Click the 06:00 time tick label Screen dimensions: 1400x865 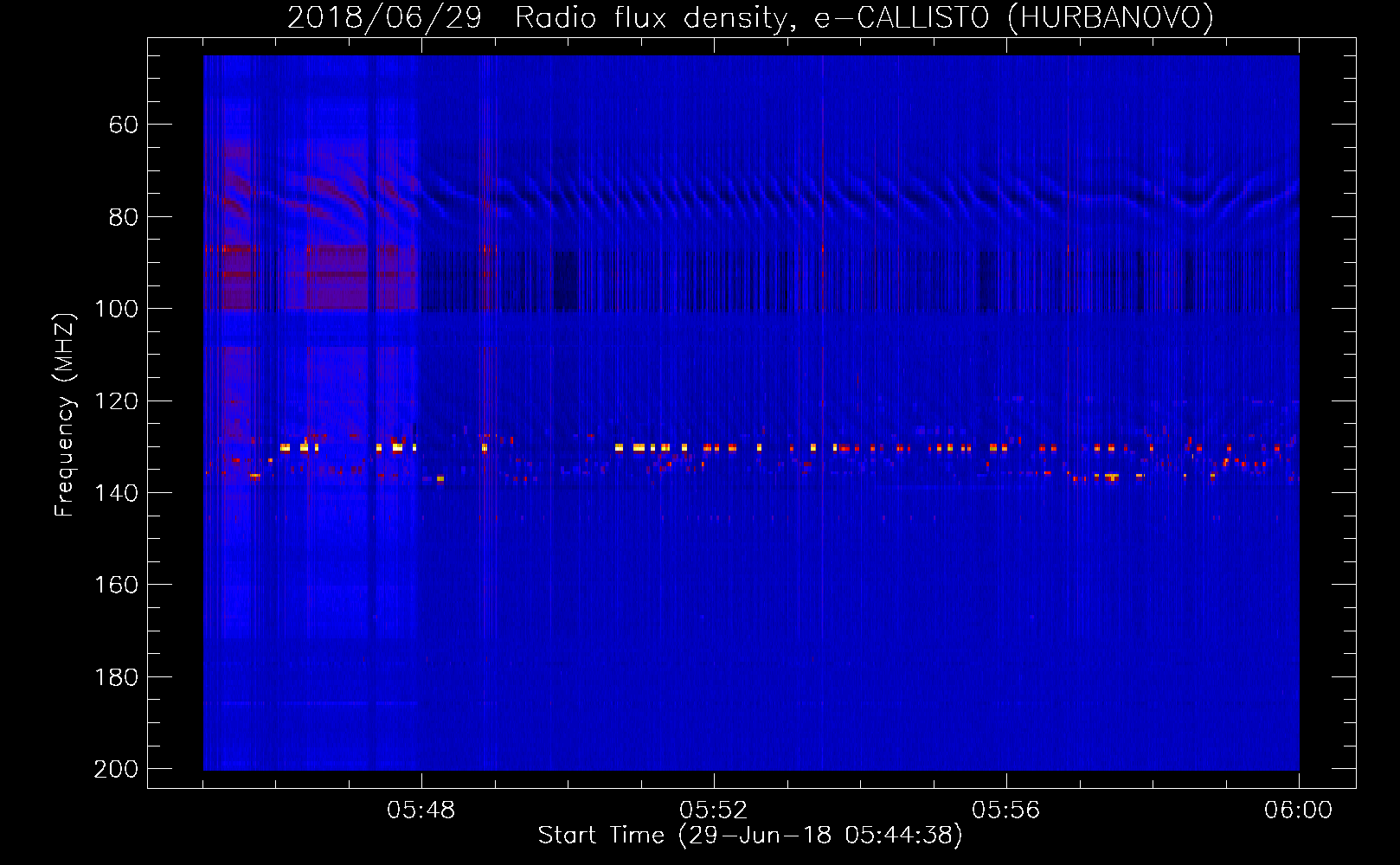pos(1298,811)
